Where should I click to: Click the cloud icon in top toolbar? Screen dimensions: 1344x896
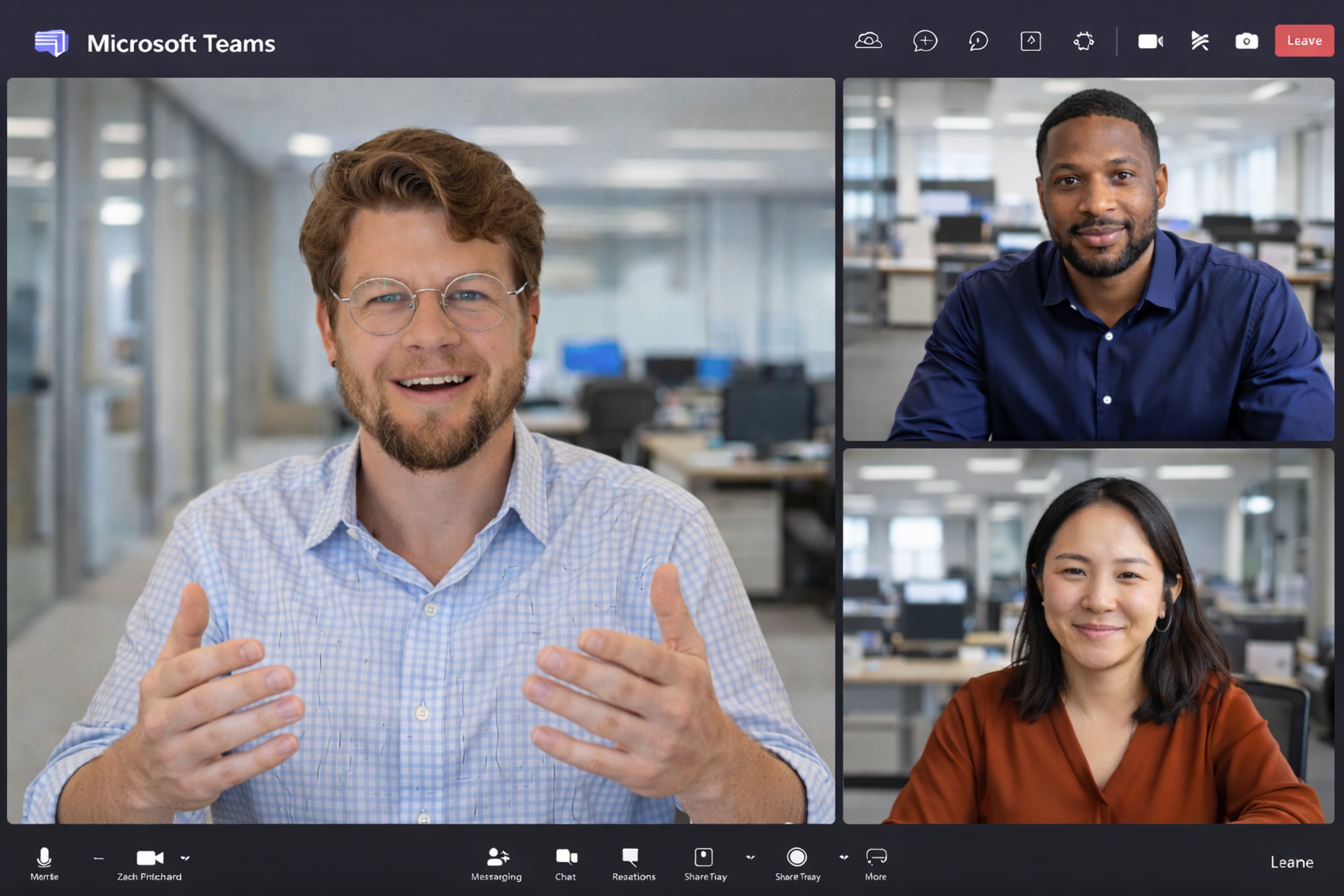[868, 41]
